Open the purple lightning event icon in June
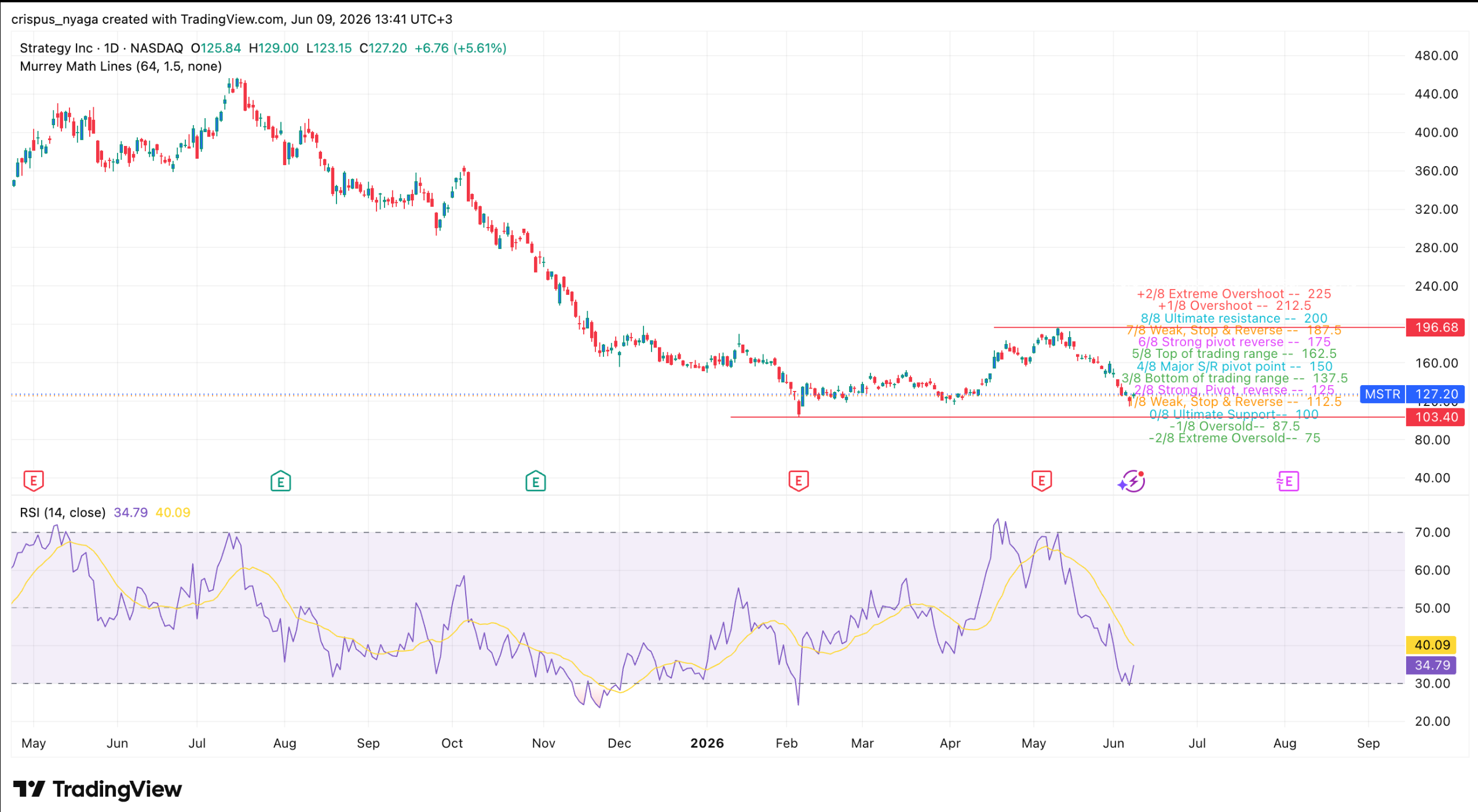1478x812 pixels. click(x=1132, y=481)
